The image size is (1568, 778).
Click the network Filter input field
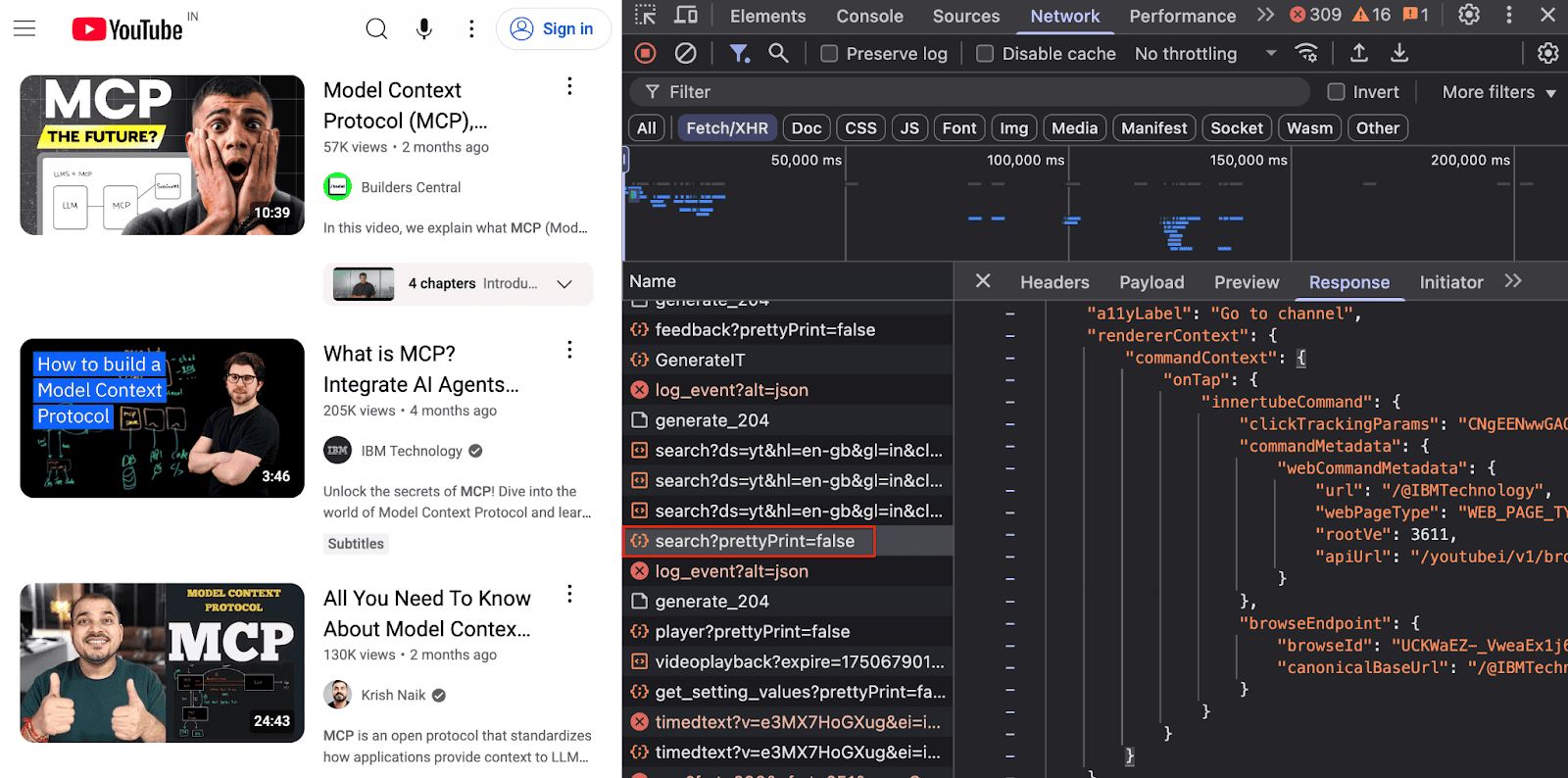[970, 92]
